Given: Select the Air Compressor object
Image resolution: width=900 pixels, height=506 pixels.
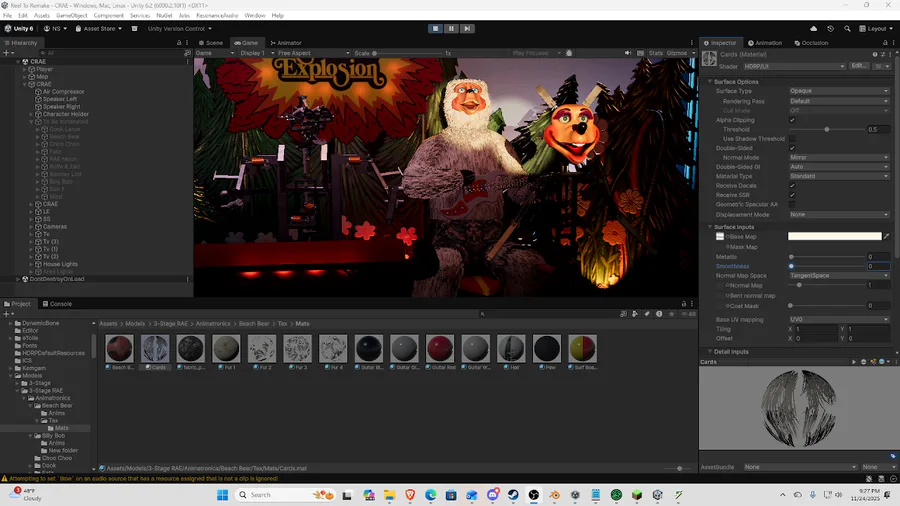Looking at the screenshot, I should [63, 92].
